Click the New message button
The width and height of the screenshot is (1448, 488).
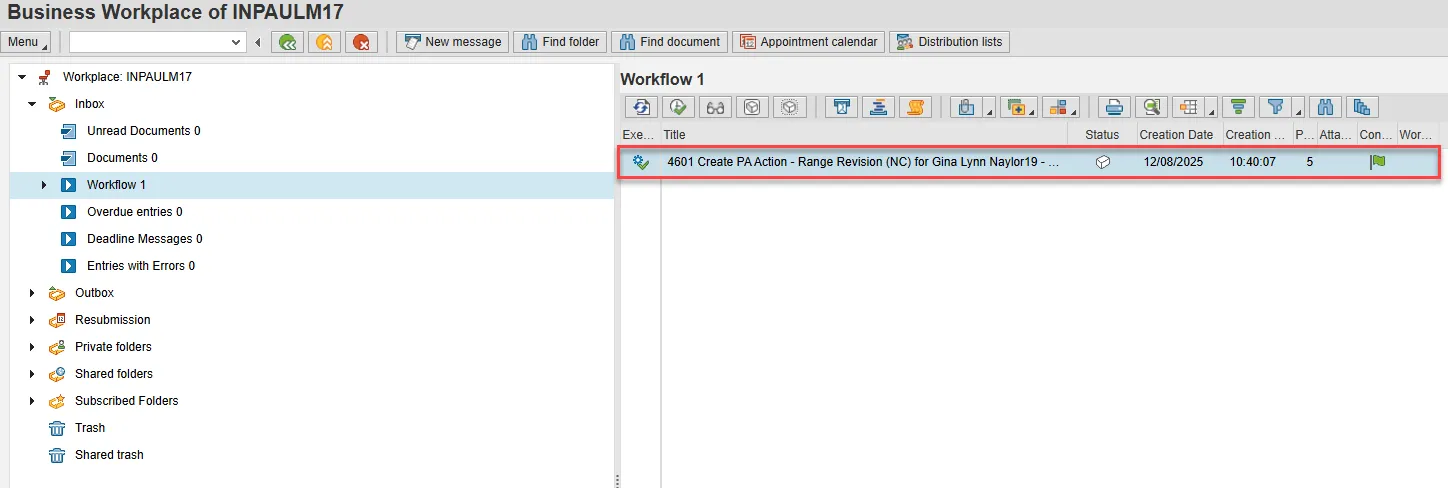[x=452, y=42]
